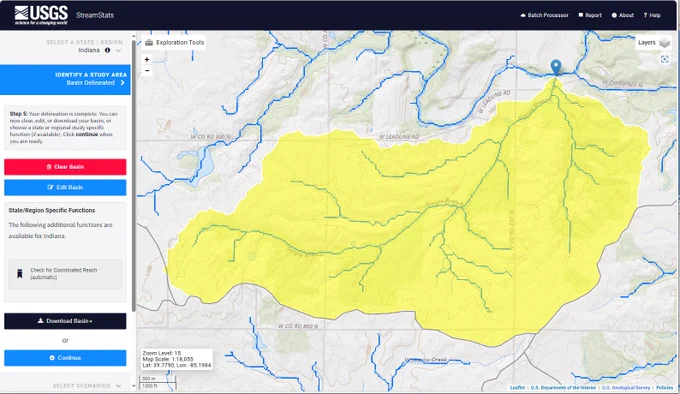Click the locate/zoom-to-extent map icon

point(665,59)
